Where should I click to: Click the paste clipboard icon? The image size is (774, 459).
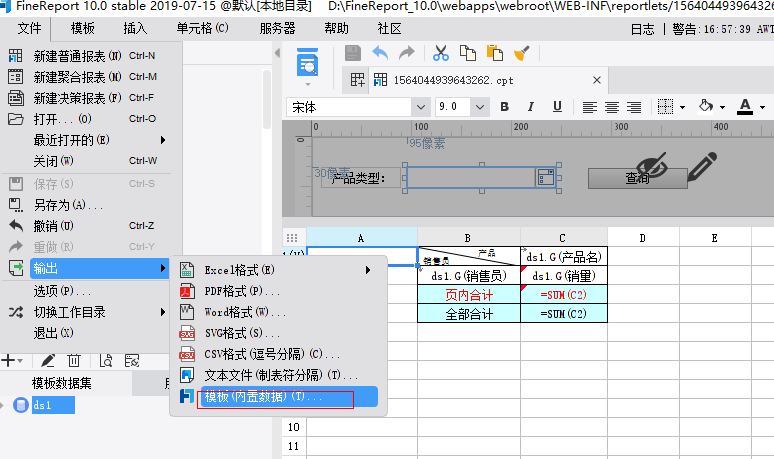click(x=495, y=53)
